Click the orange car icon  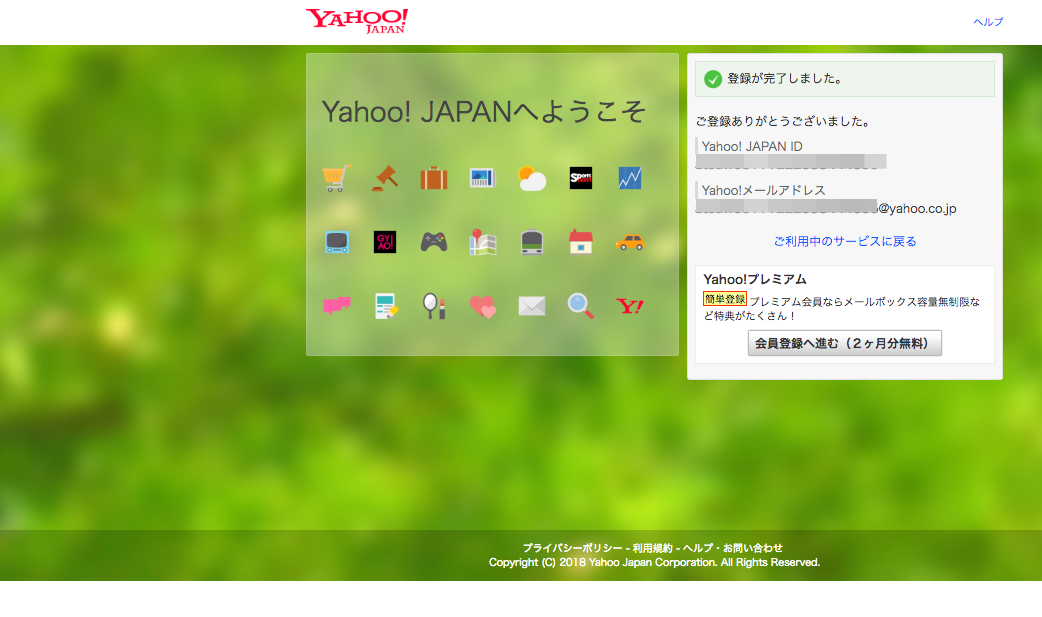(629, 242)
